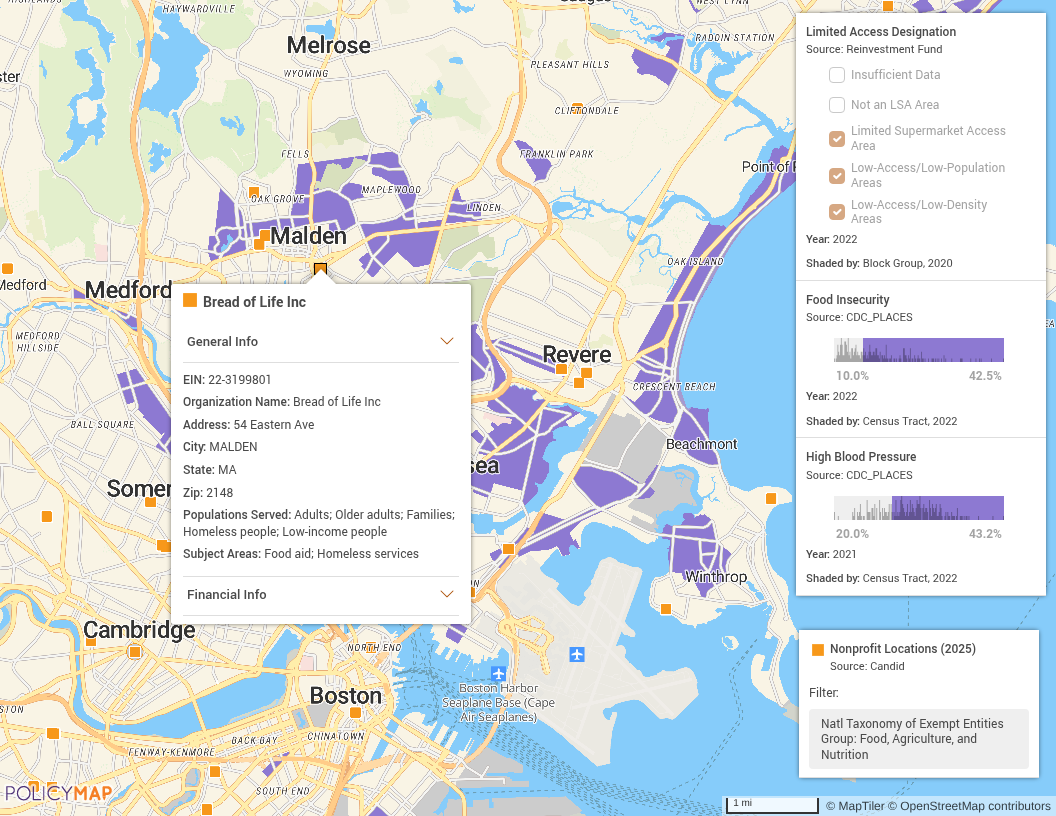The height and width of the screenshot is (816, 1056).
Task: Click the Crescent Beach map label
Action: 674,387
